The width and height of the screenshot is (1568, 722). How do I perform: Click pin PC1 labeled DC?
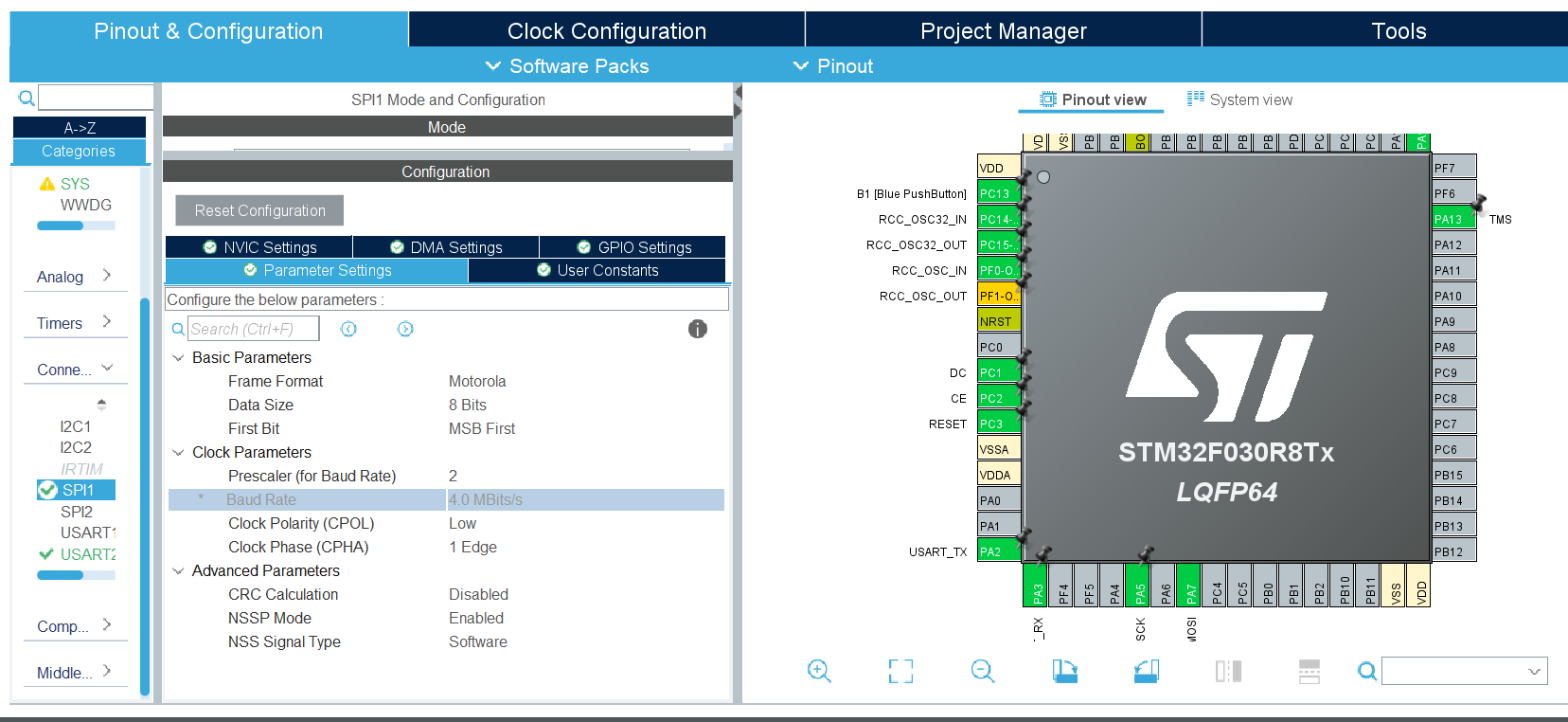tap(999, 372)
